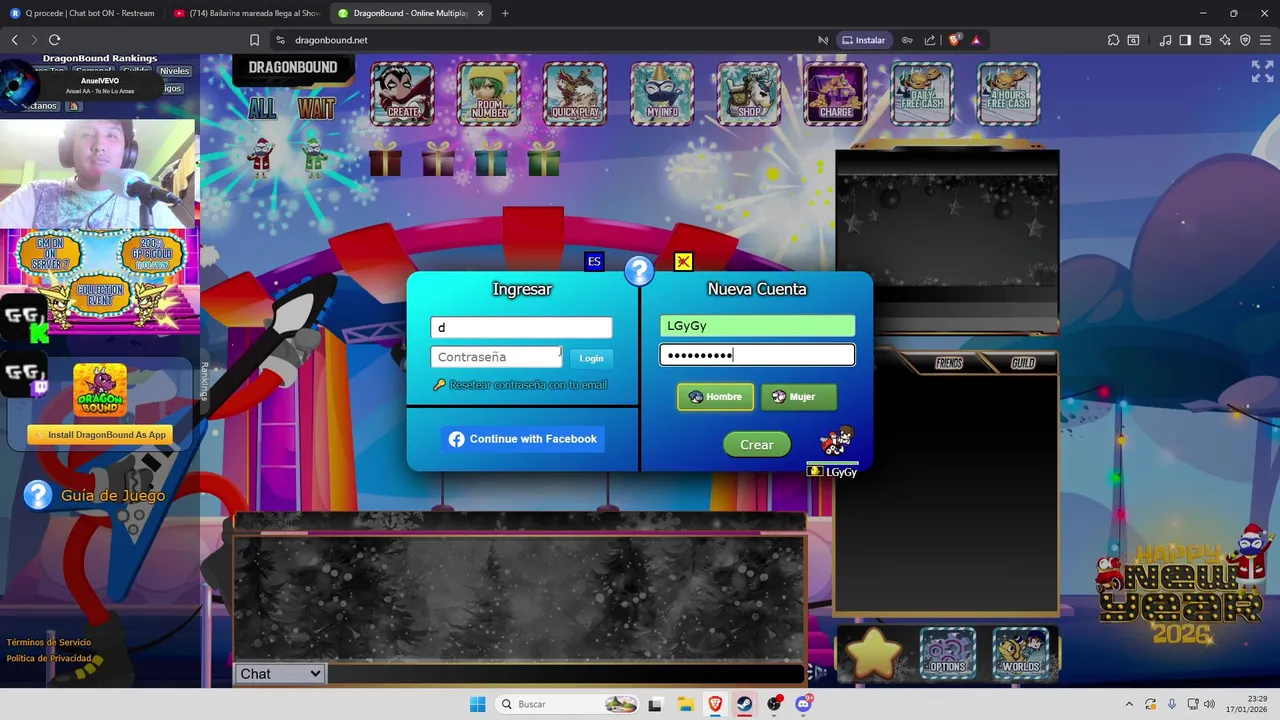Open the Niveles rankings tab

pos(174,71)
